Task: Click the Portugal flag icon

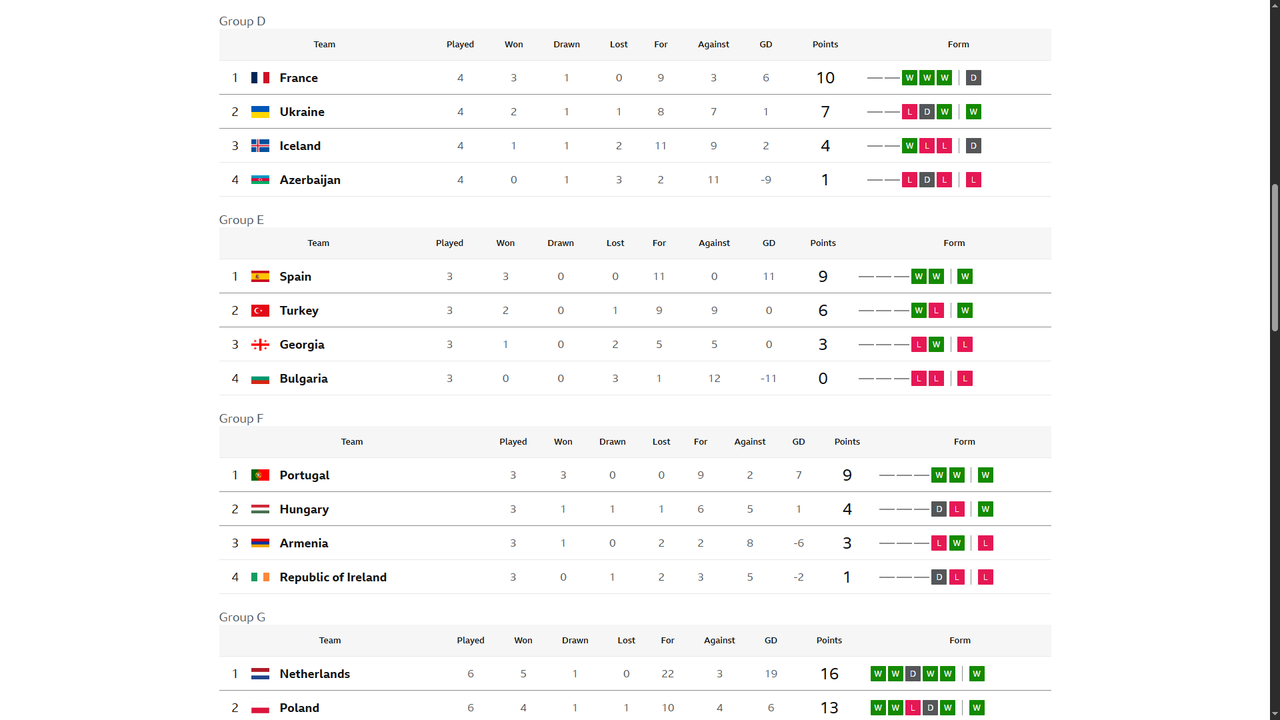Action: point(260,476)
